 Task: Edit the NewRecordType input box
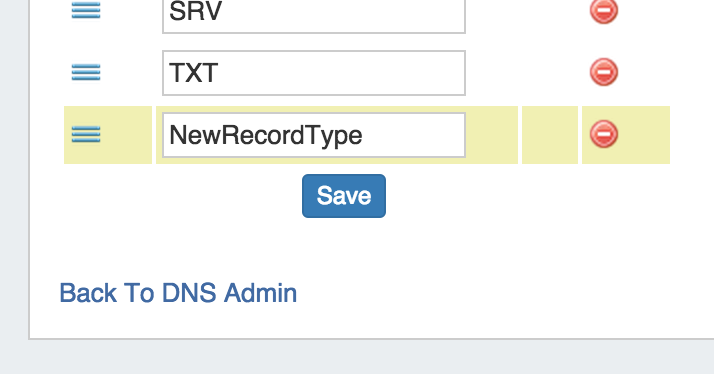(314, 135)
